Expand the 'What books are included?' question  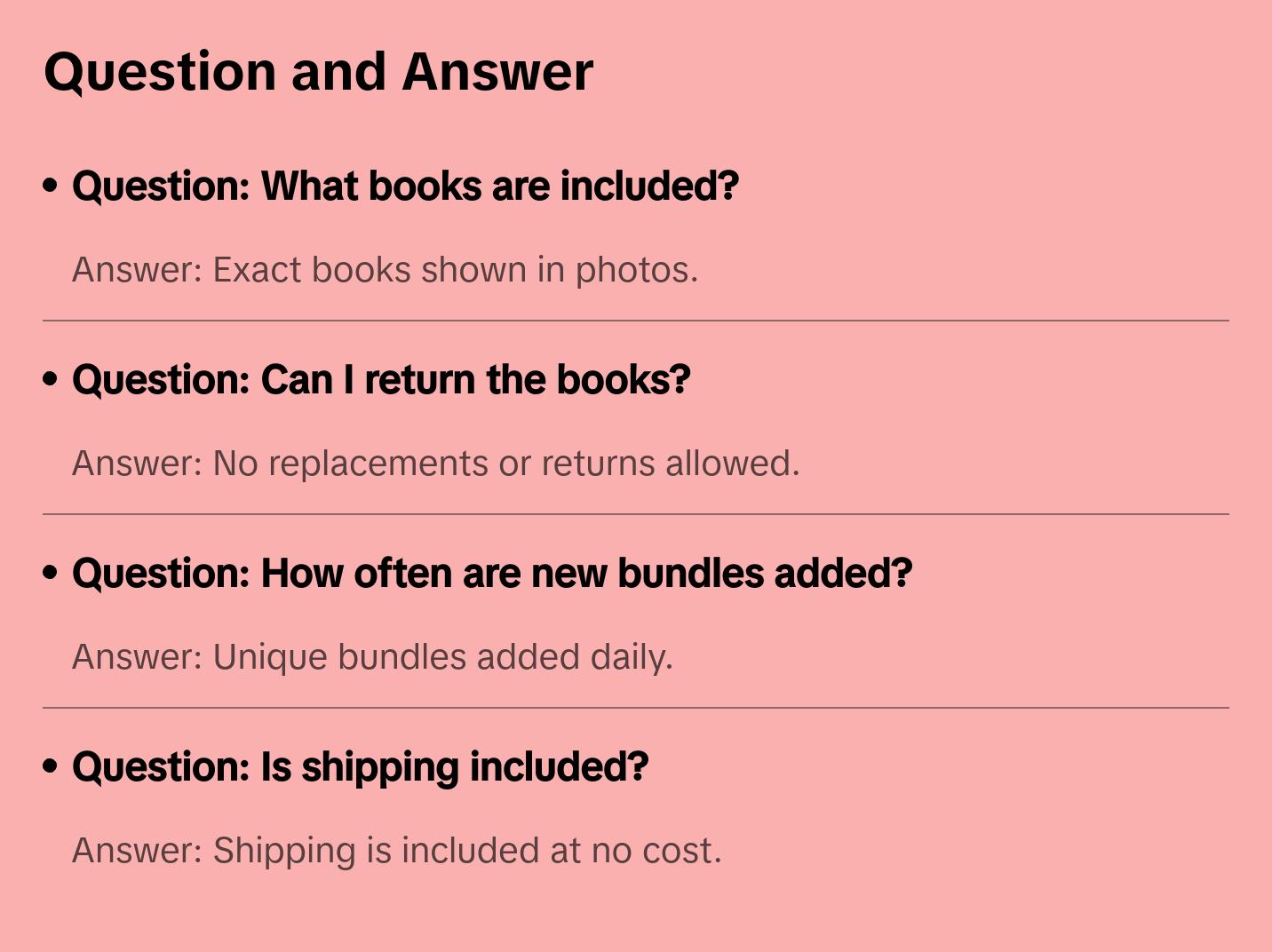[x=405, y=186]
